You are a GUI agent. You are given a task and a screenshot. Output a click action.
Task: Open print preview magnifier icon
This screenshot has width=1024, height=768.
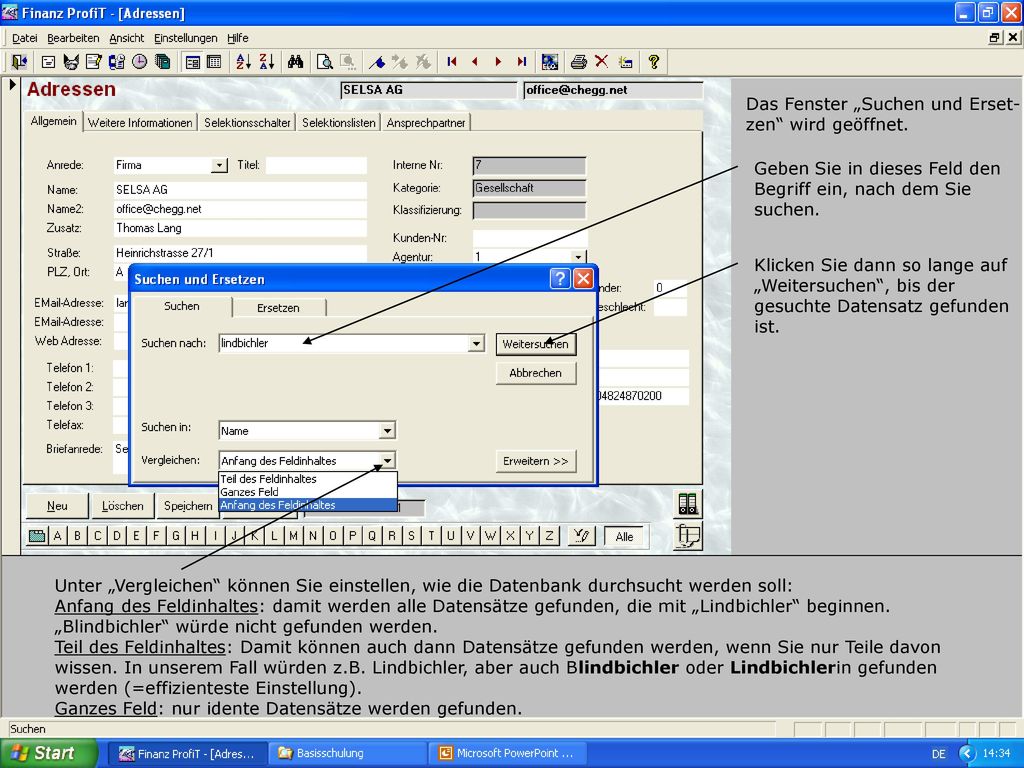pos(325,62)
